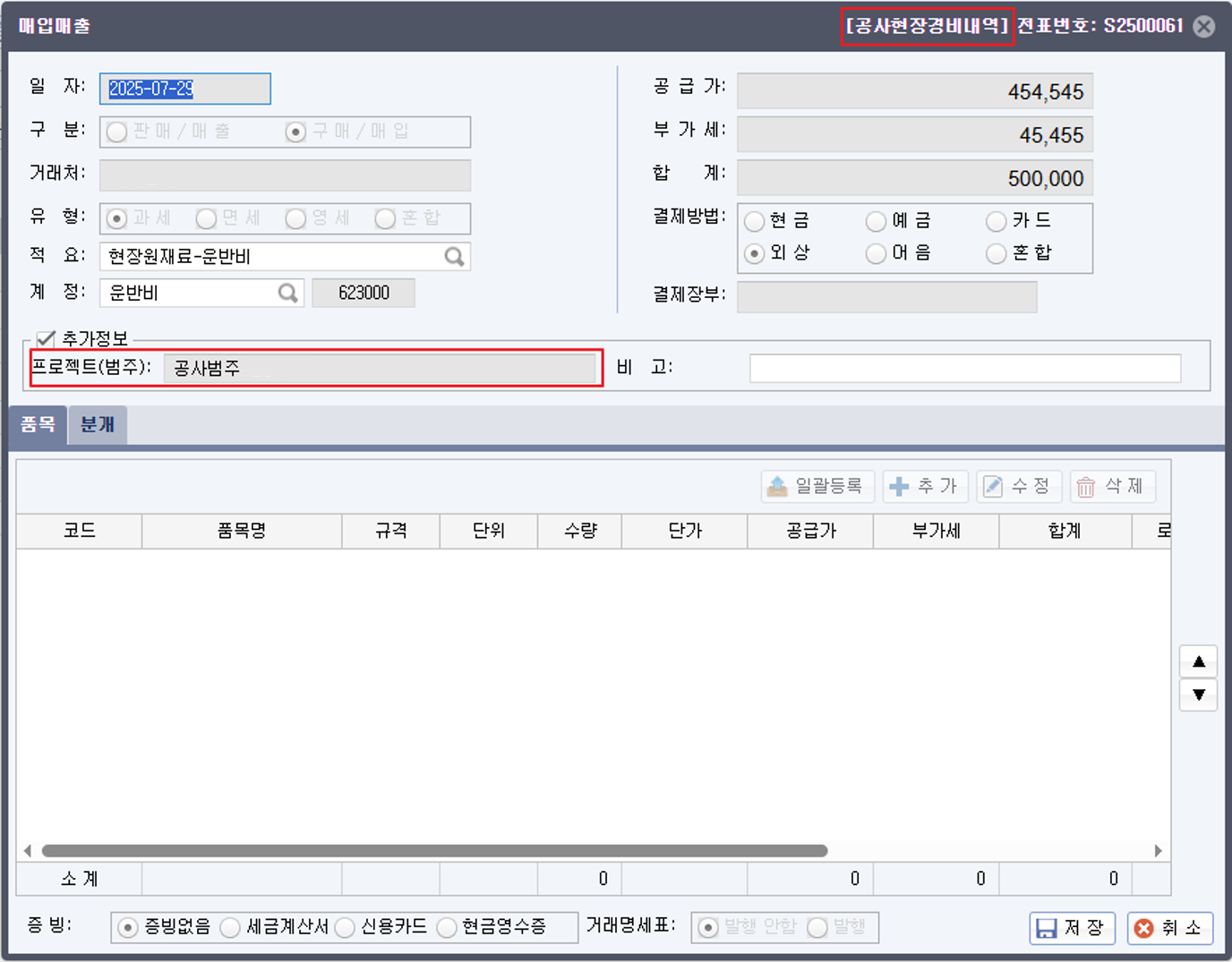Open the 품목 tab
The image size is (1232, 962).
coord(38,425)
